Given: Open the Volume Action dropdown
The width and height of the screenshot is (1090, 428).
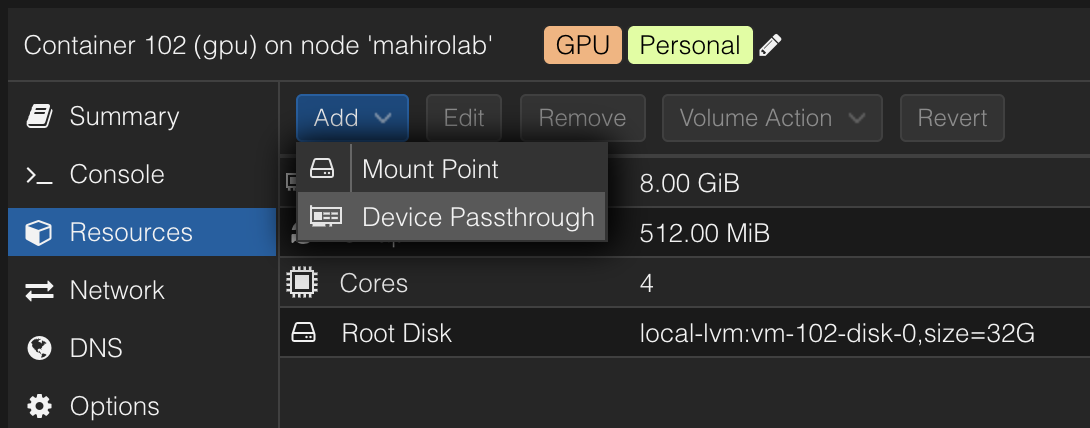Looking at the screenshot, I should click(772, 117).
